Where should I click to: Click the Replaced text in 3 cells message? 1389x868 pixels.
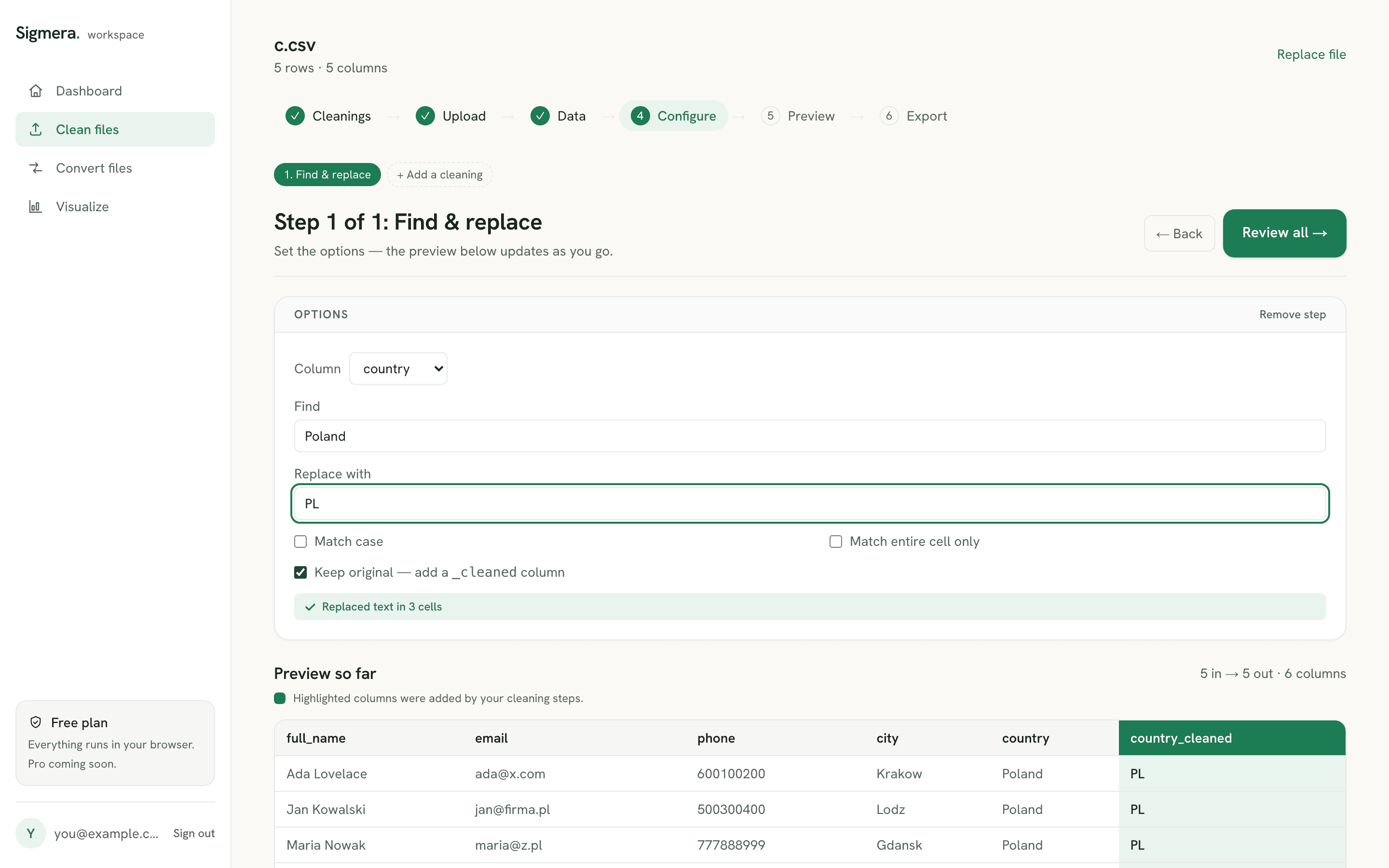810,607
